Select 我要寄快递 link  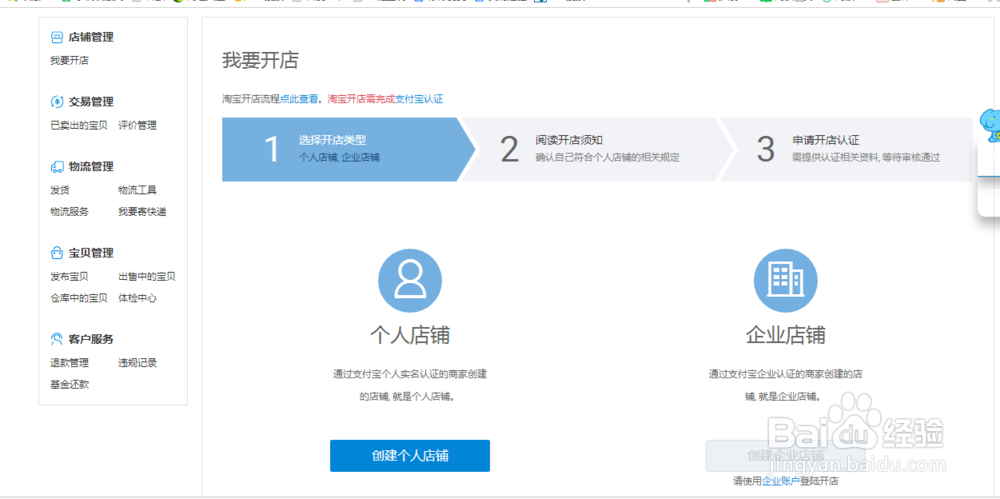142,212
